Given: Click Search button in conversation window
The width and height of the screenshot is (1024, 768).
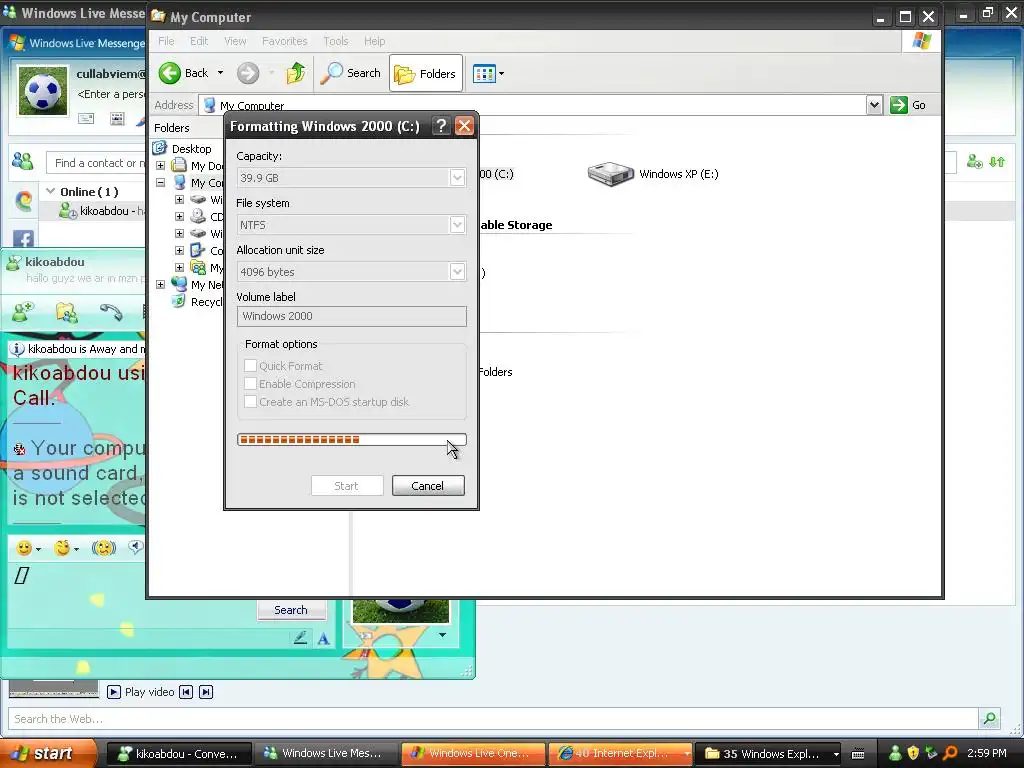Looking at the screenshot, I should pos(291,609).
